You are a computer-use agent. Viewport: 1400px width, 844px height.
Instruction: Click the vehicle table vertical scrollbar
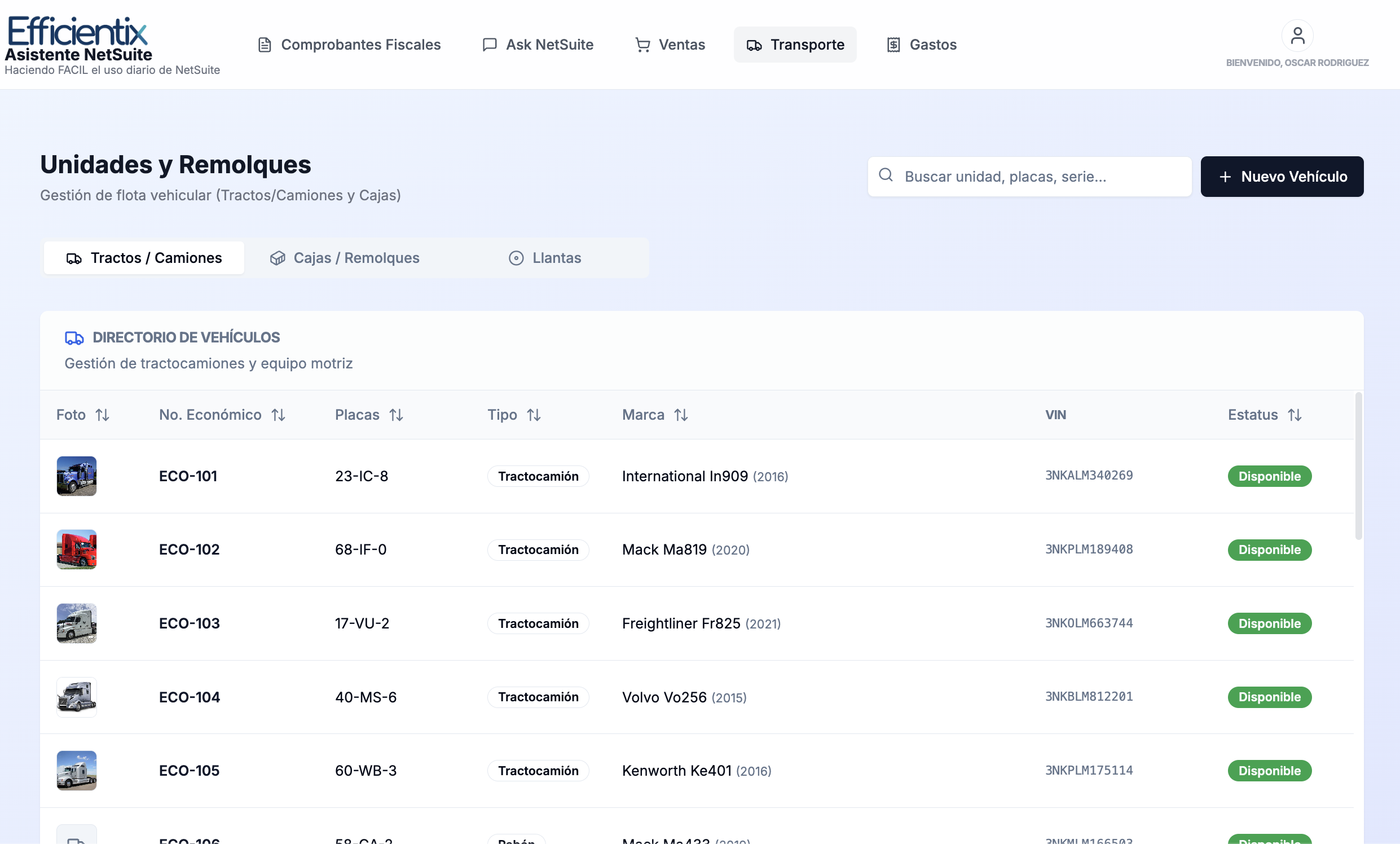(x=1358, y=466)
